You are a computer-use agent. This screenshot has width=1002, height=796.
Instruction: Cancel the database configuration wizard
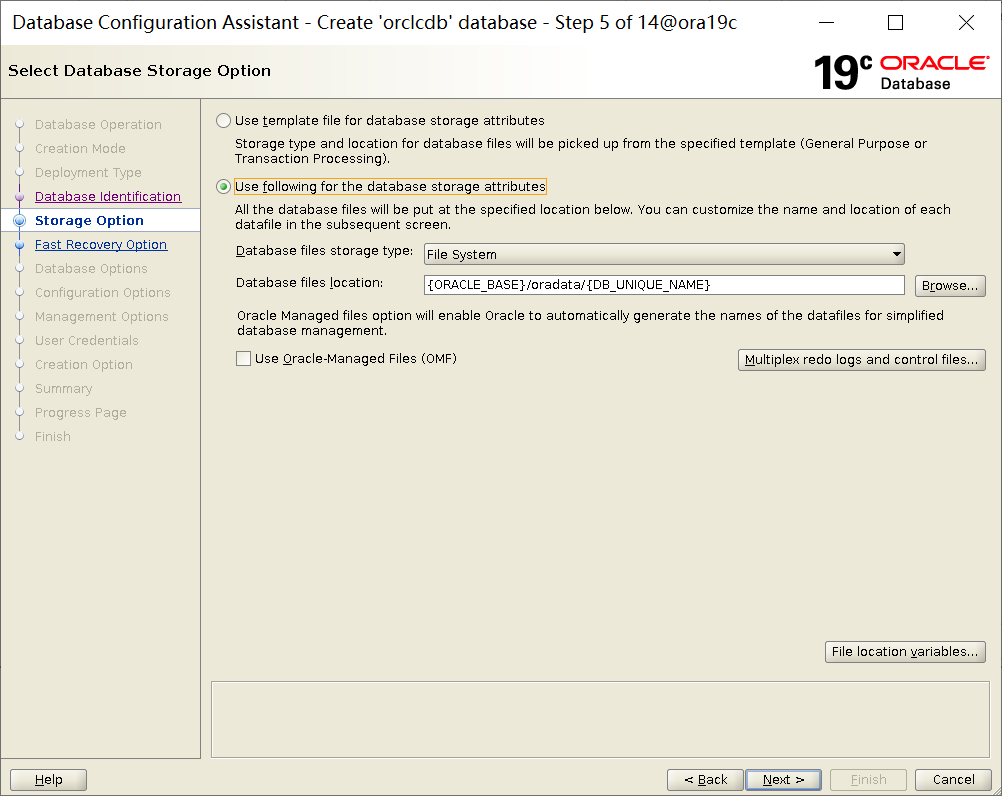pyautogui.click(x=953, y=779)
